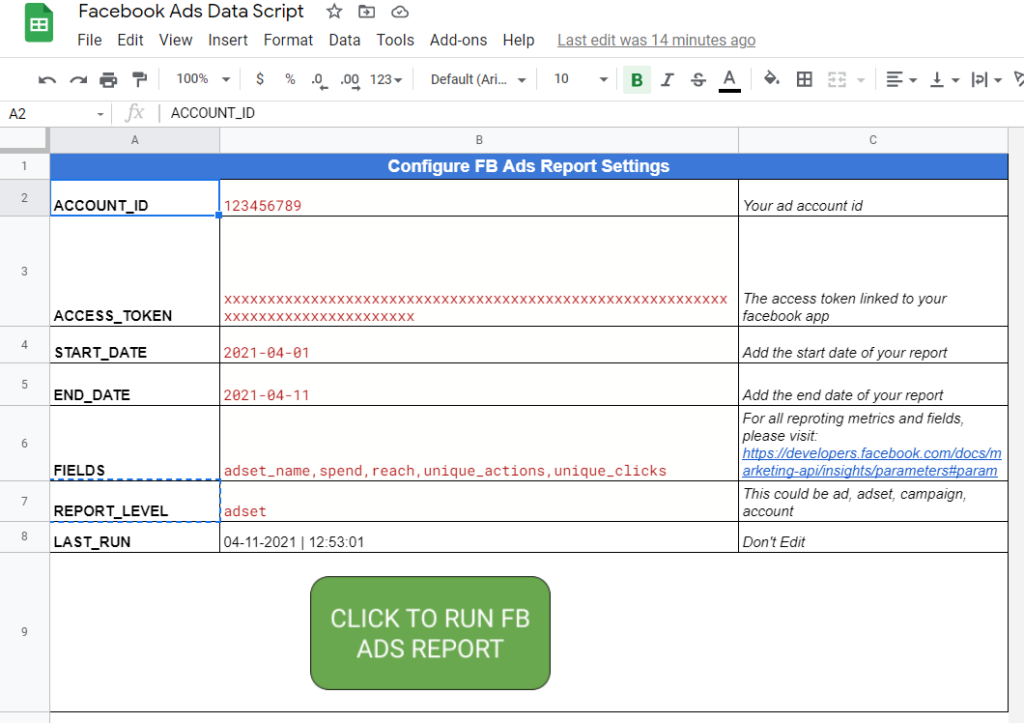Open the Data menu
The height and width of the screenshot is (723, 1024).
coord(345,40)
